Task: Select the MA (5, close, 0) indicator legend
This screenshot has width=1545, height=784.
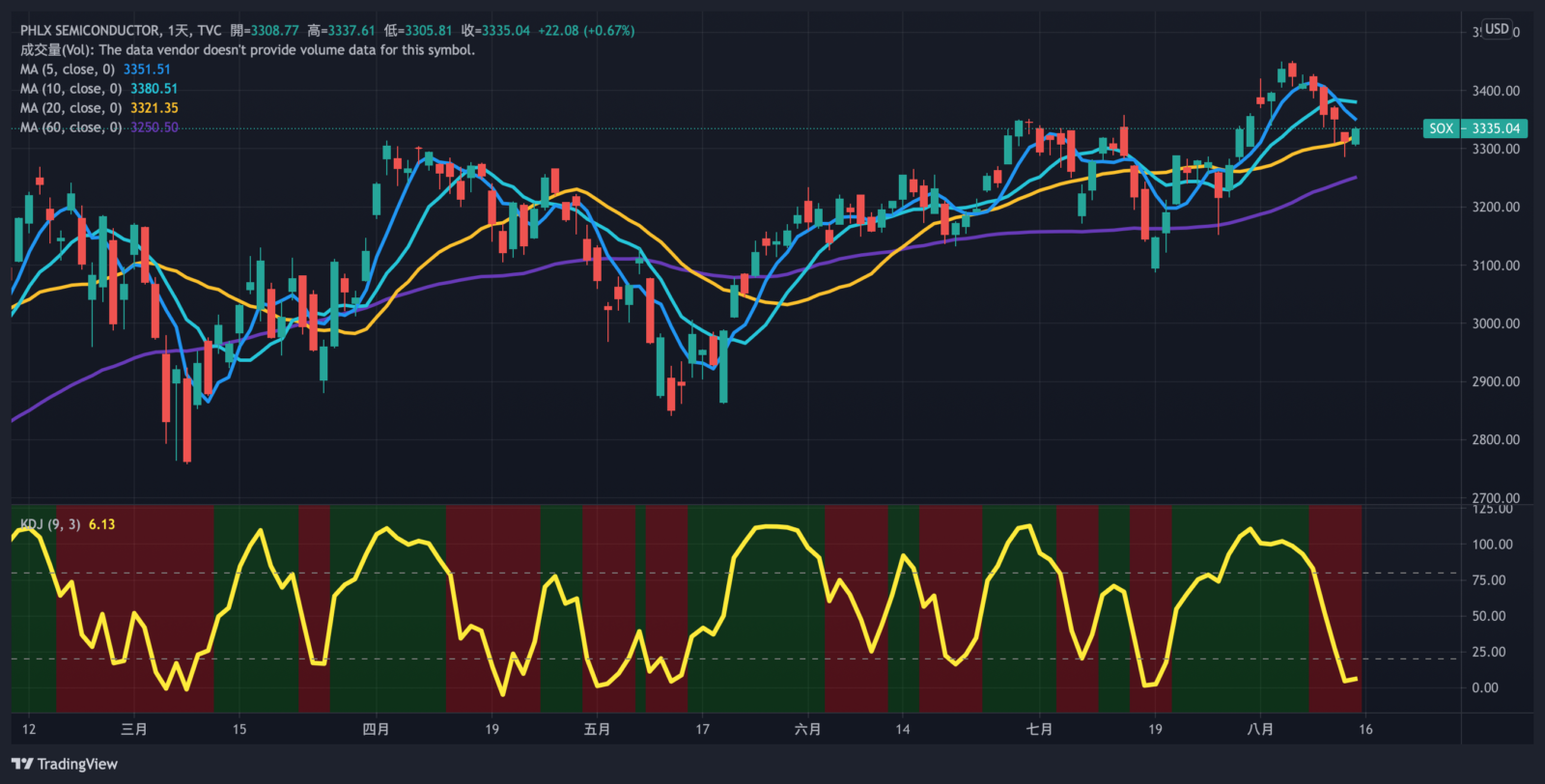Action: [x=68, y=70]
